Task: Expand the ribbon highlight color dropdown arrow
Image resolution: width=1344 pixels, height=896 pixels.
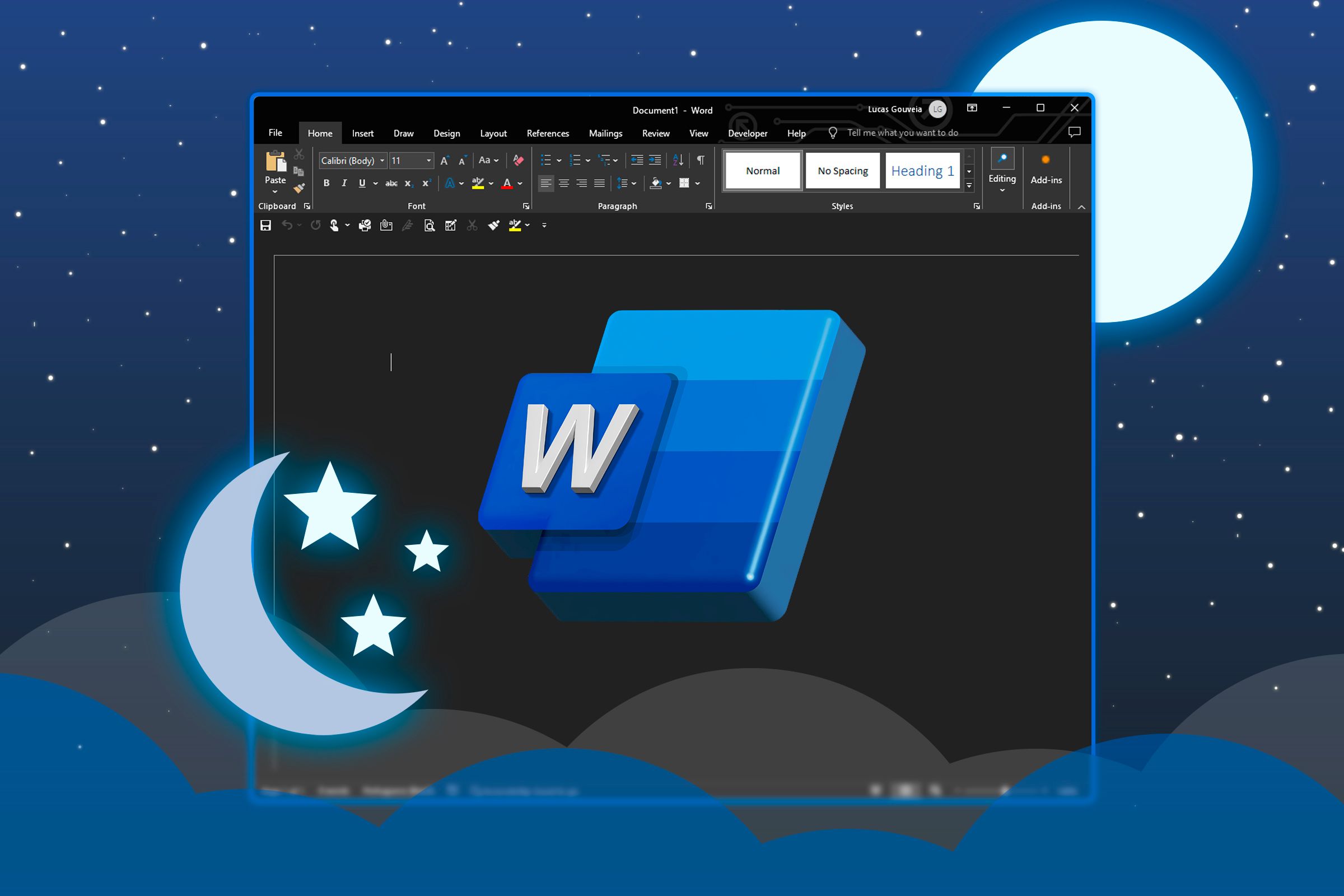Action: click(x=491, y=184)
